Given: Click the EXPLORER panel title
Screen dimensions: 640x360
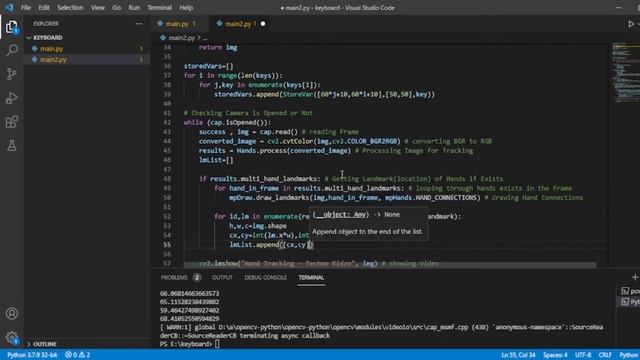Looking at the screenshot, I should pos(46,24).
